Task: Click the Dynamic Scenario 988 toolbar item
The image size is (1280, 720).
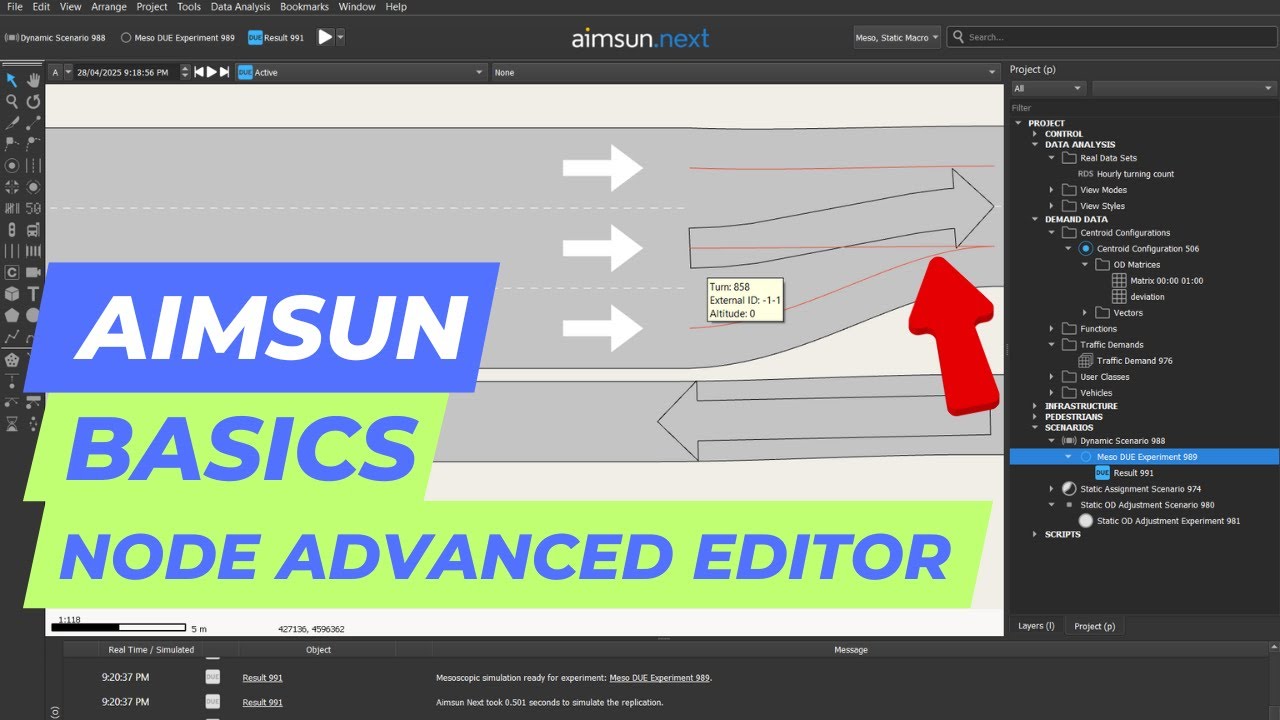Action: click(x=55, y=38)
